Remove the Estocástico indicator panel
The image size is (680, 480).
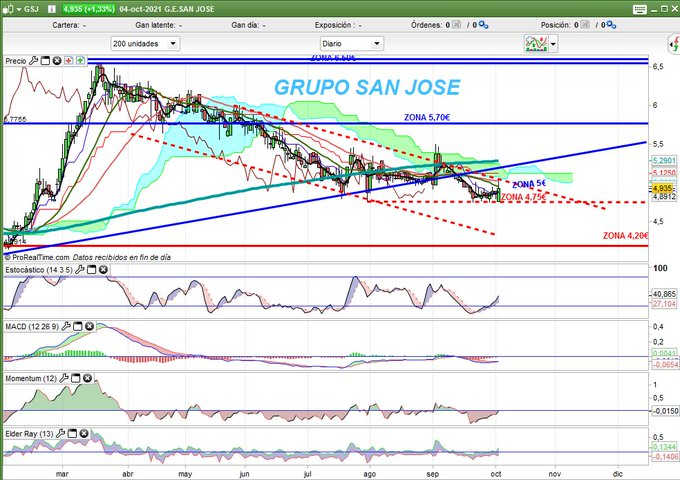[103, 270]
